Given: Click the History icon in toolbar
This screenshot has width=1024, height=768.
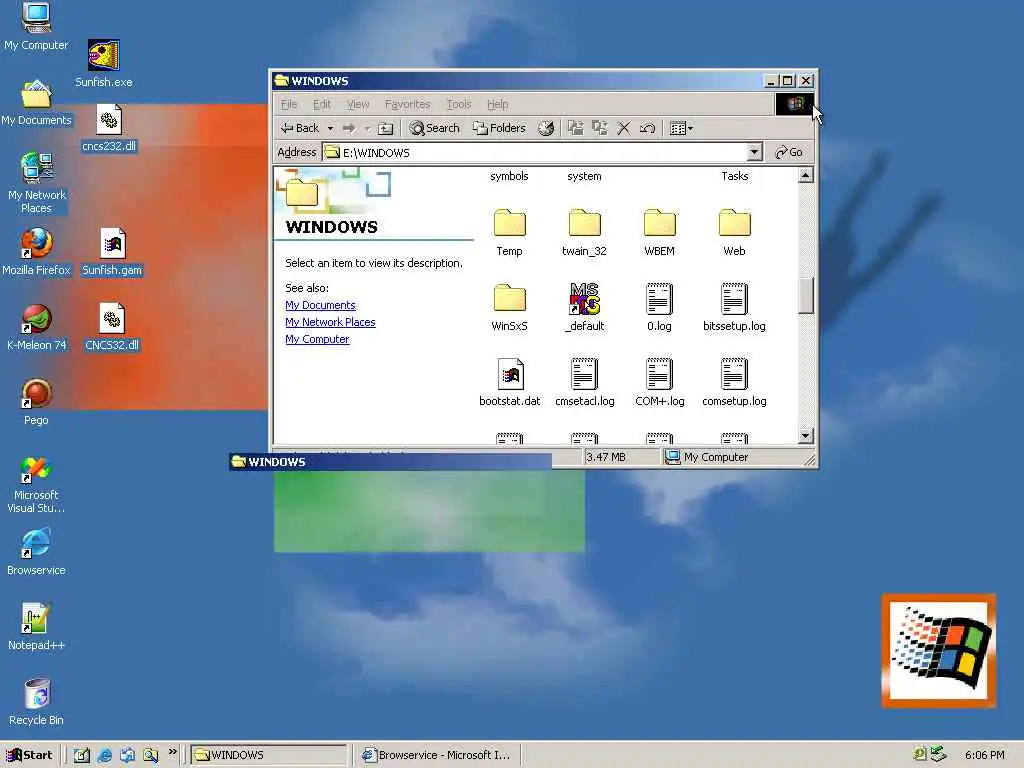Looking at the screenshot, I should click(x=546, y=128).
